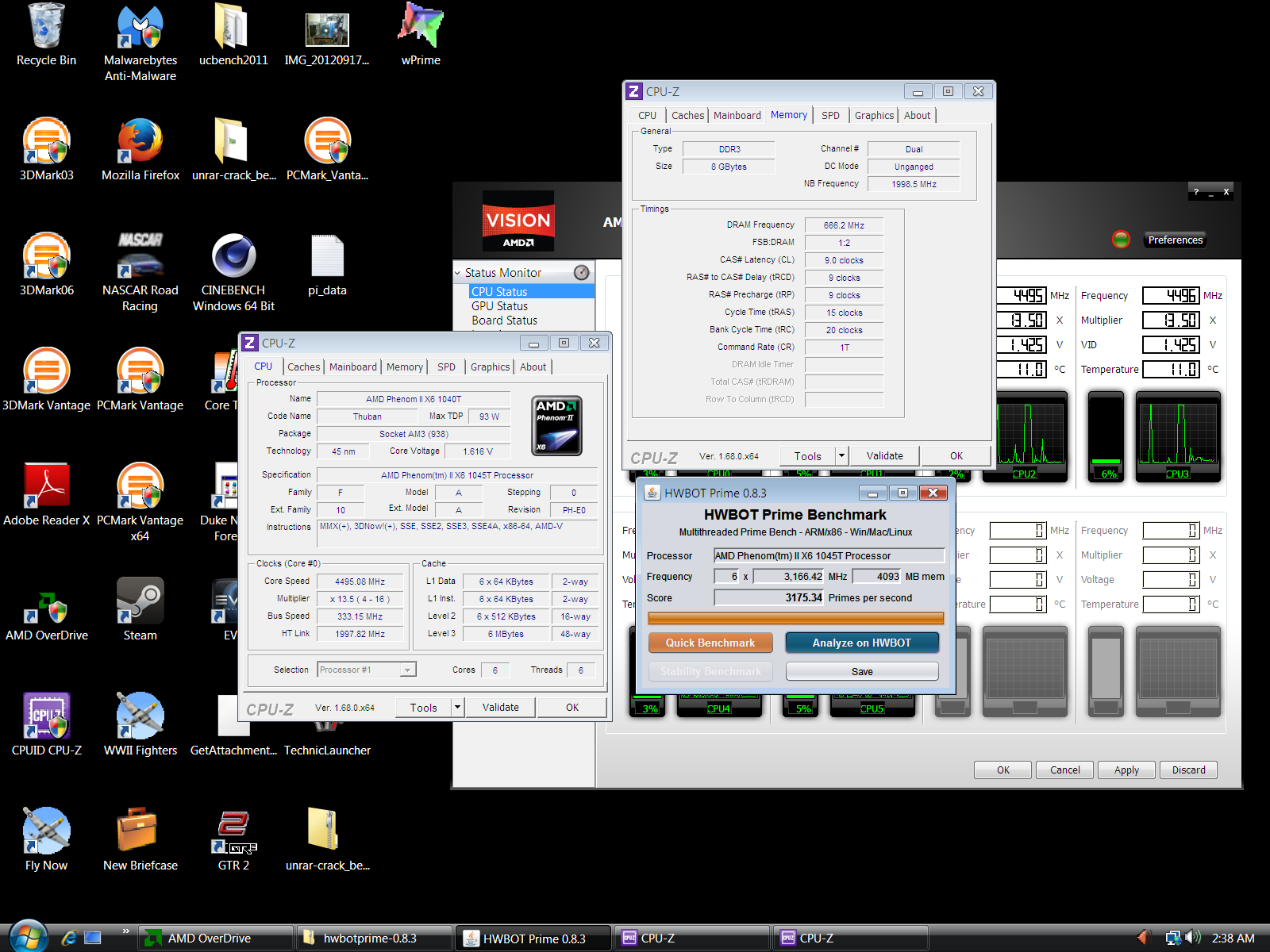Select the 3DMark Vantage shortcut
This screenshot has width=1270, height=952.
click(46, 381)
